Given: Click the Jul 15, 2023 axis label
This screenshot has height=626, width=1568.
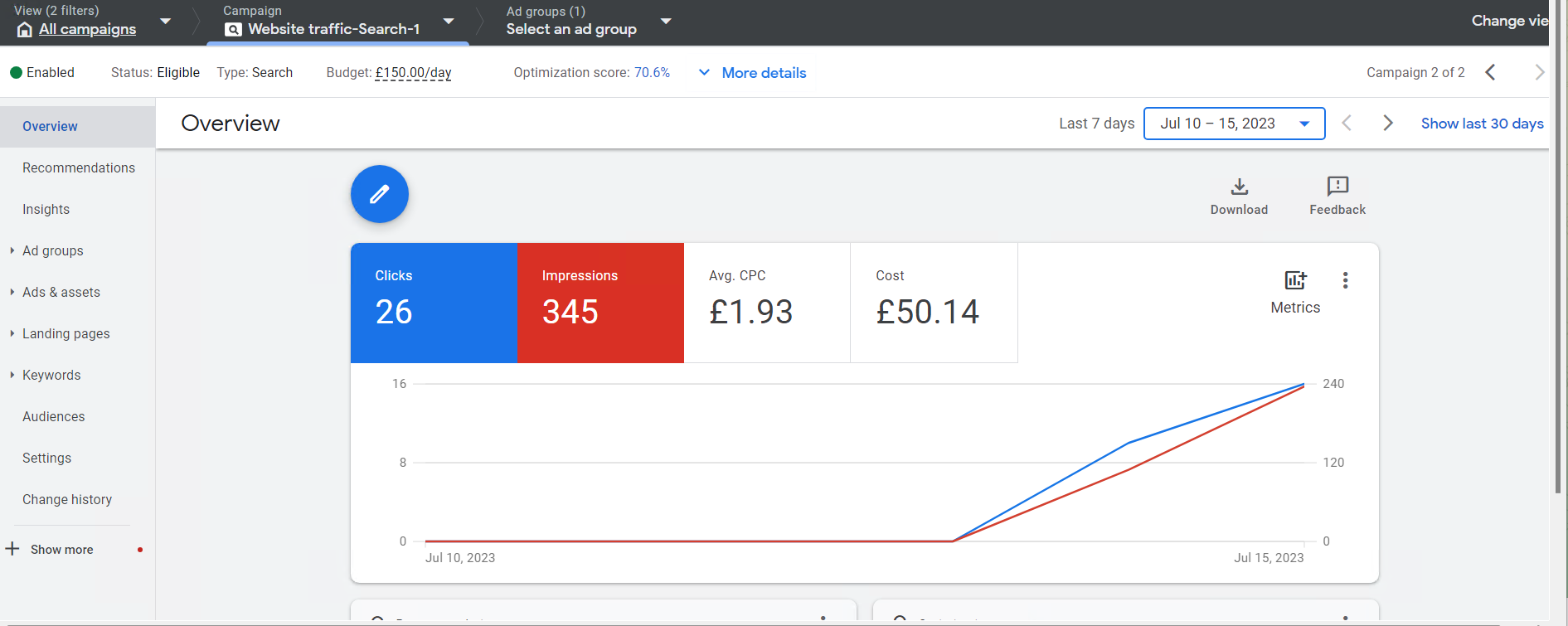Looking at the screenshot, I should [1269, 558].
